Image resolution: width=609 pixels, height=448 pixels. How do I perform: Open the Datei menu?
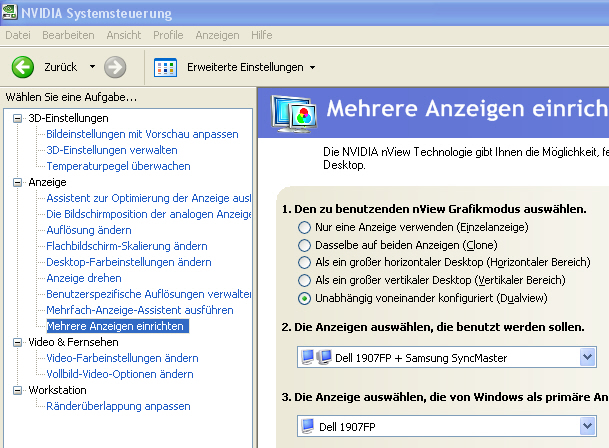18,35
